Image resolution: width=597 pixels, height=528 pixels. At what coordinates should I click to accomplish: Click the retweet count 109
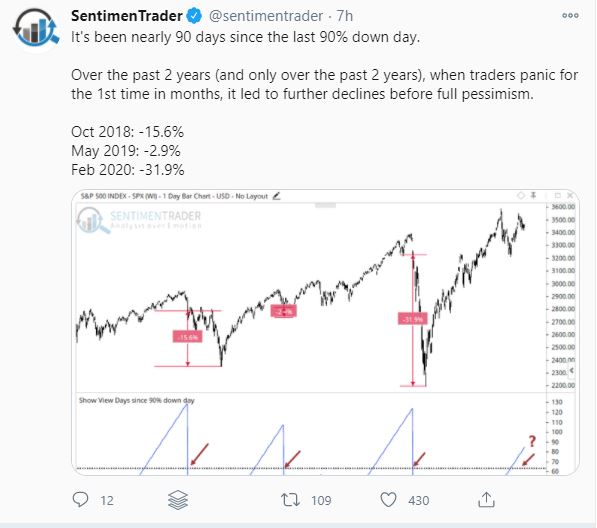point(321,500)
